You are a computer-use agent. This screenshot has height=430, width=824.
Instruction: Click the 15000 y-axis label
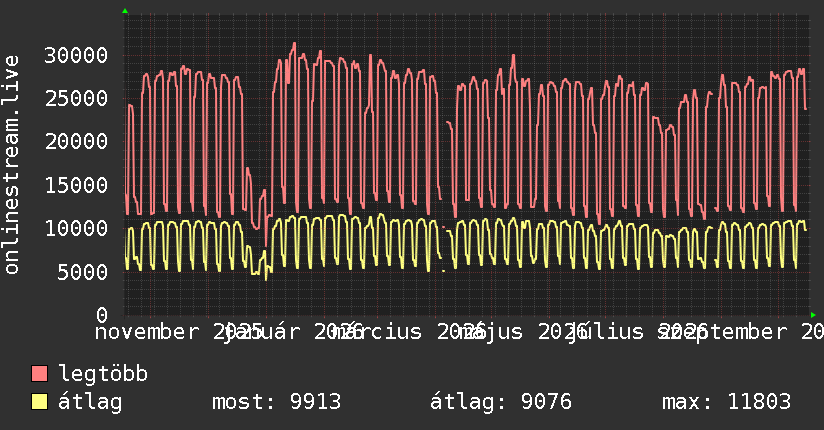[76, 185]
